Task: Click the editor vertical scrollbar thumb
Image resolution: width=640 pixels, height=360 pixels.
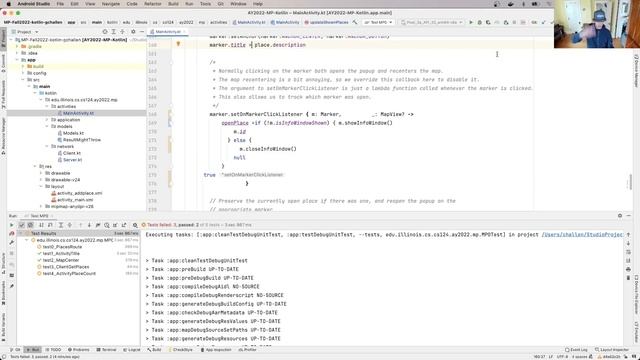Action: pos(631,182)
